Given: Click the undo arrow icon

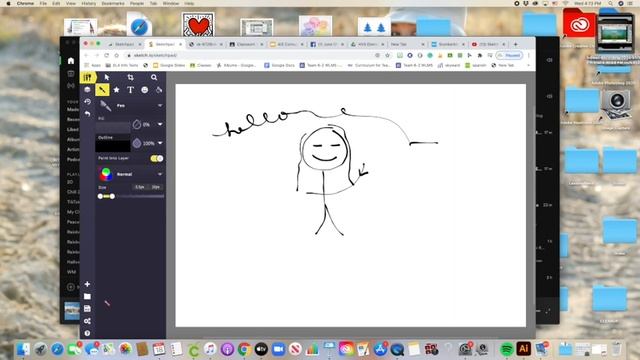Looking at the screenshot, I should (x=87, y=114).
